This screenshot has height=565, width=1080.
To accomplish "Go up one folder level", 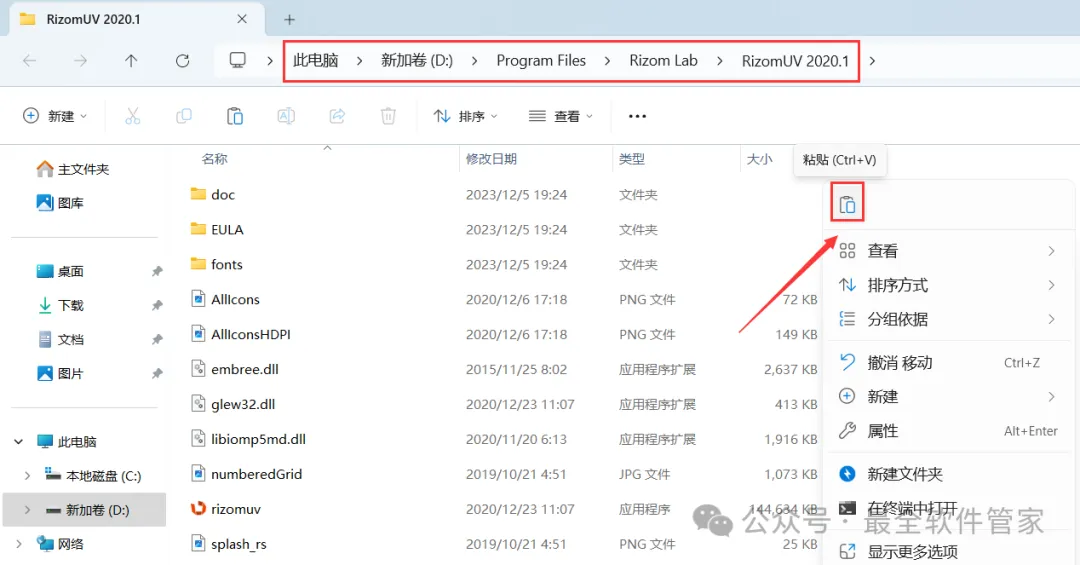I will (131, 61).
